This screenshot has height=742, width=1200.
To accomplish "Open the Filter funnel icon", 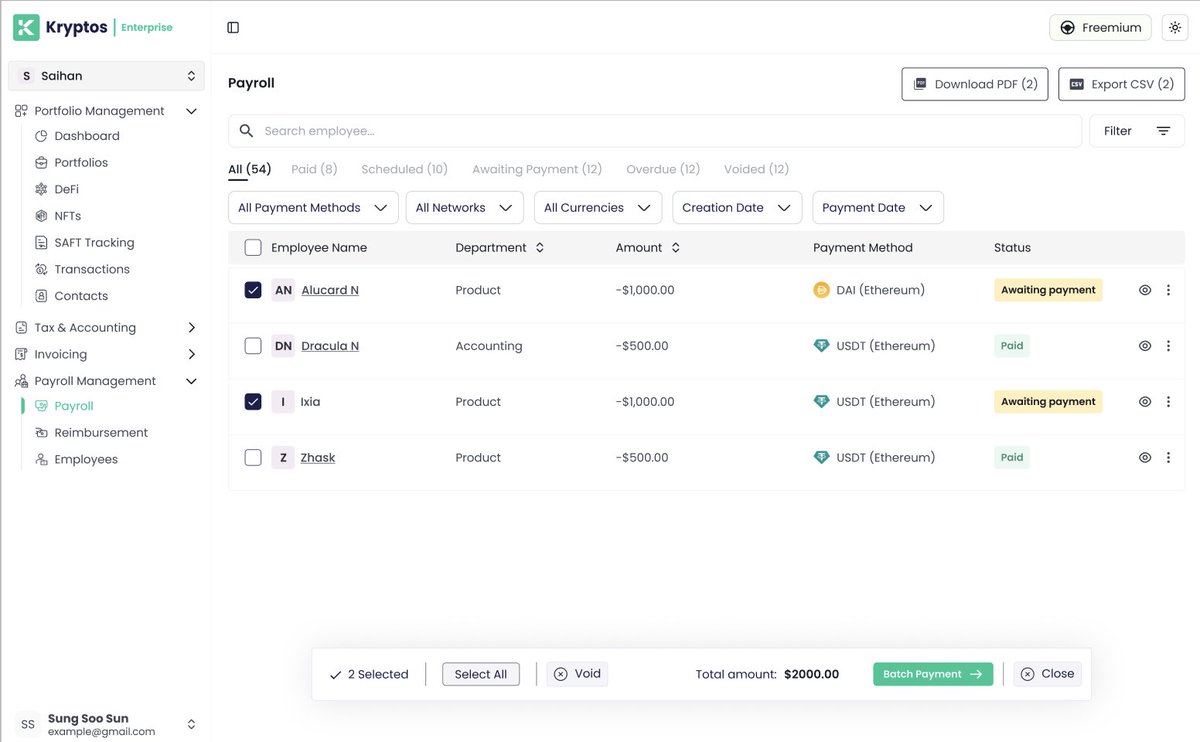I will pos(1161,130).
